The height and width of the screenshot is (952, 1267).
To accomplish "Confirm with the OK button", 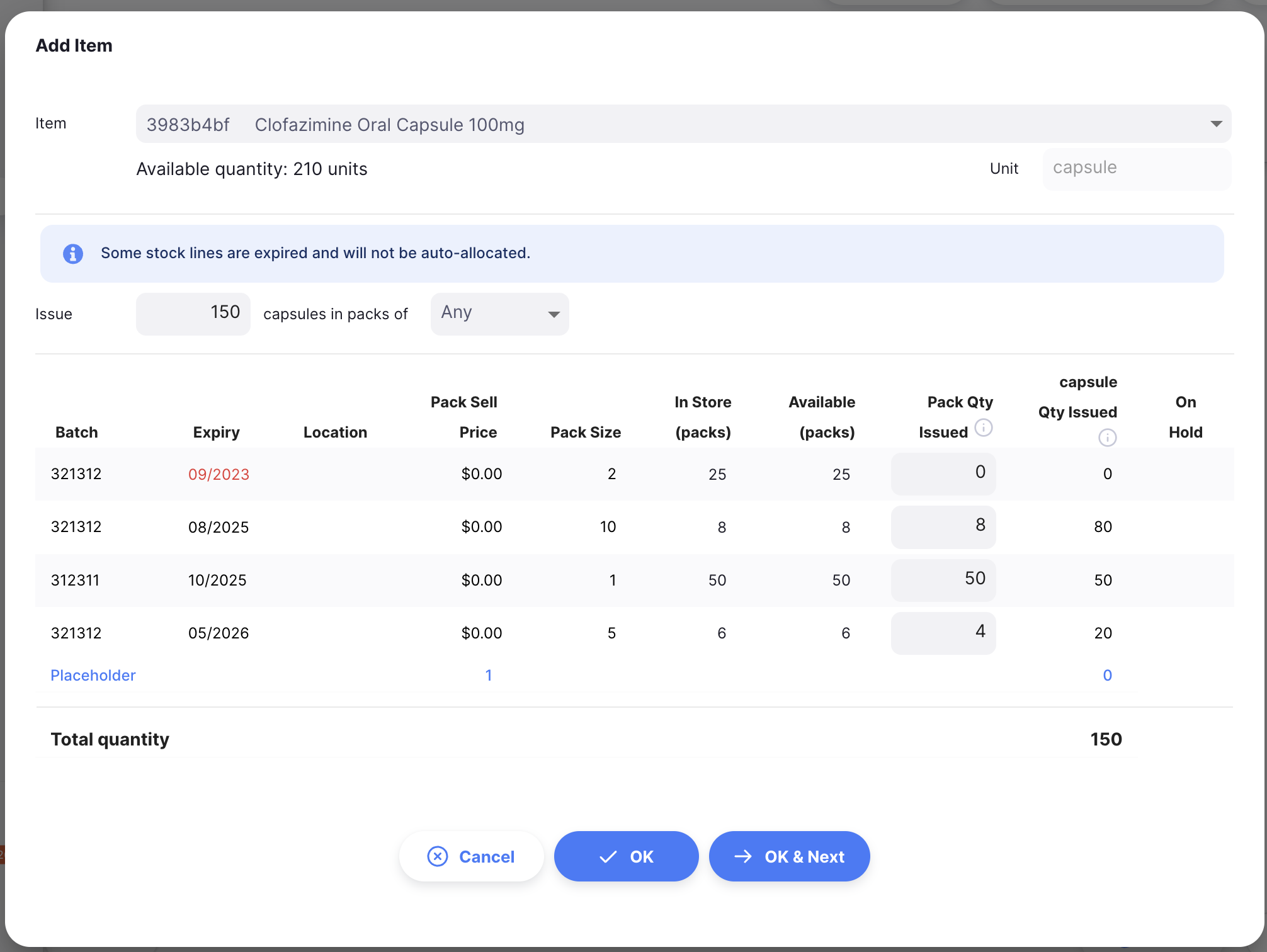I will click(626, 856).
